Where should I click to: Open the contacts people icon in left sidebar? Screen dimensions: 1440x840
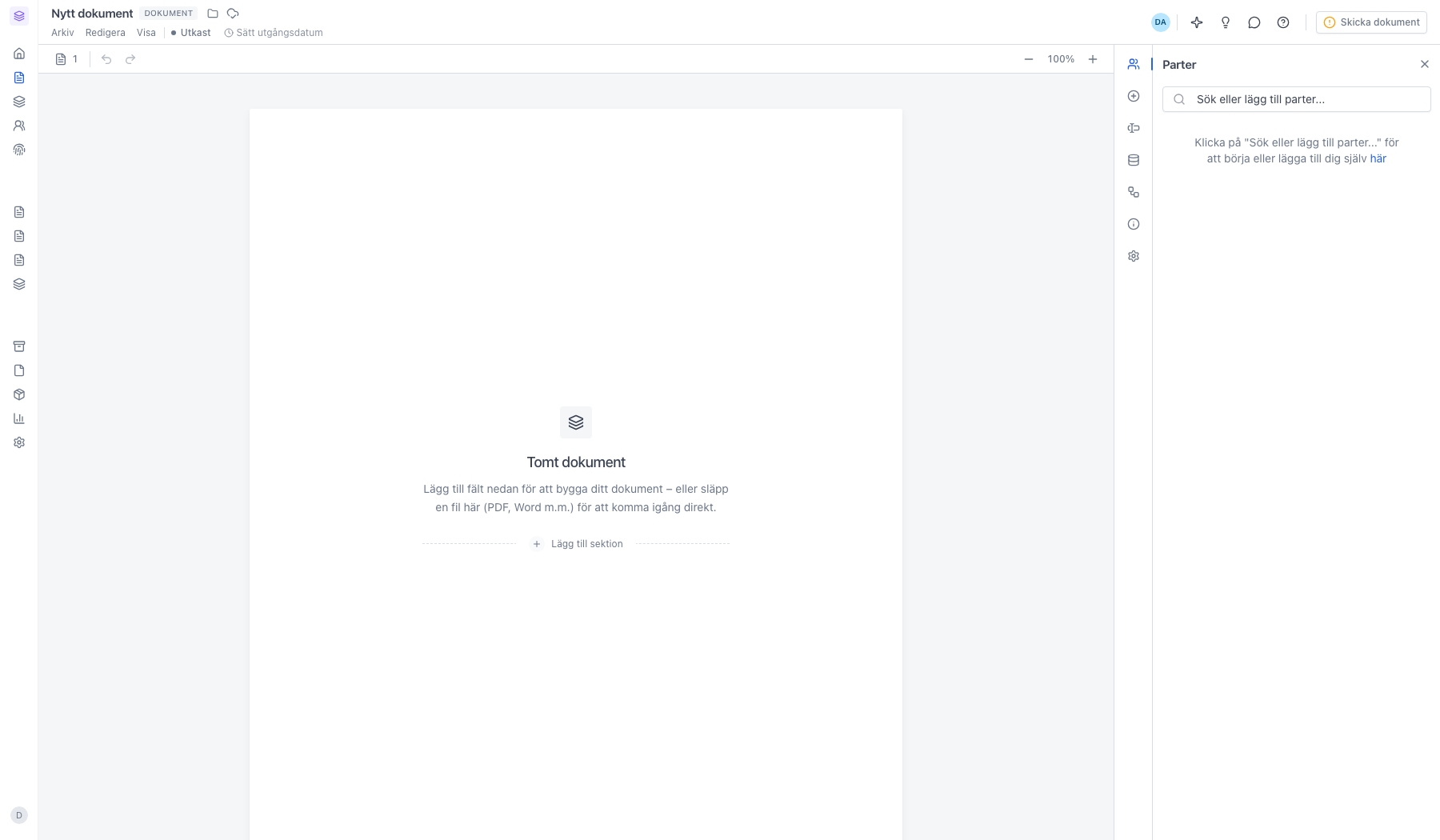19,126
